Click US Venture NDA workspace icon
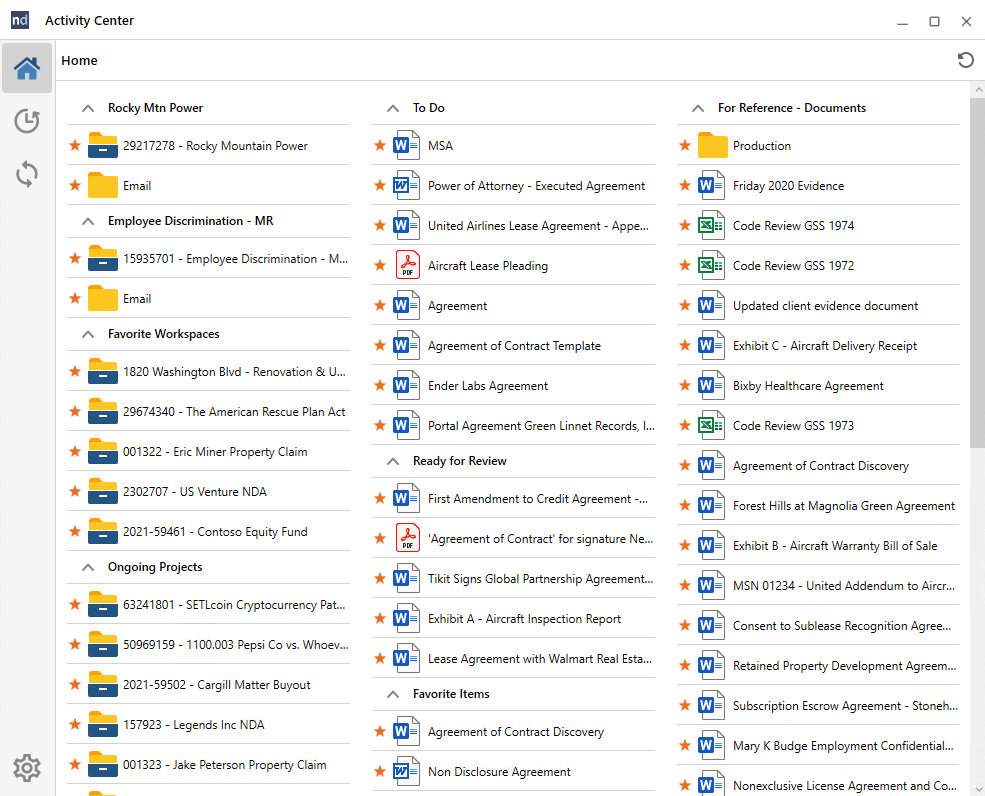This screenshot has width=985, height=796. point(102,491)
